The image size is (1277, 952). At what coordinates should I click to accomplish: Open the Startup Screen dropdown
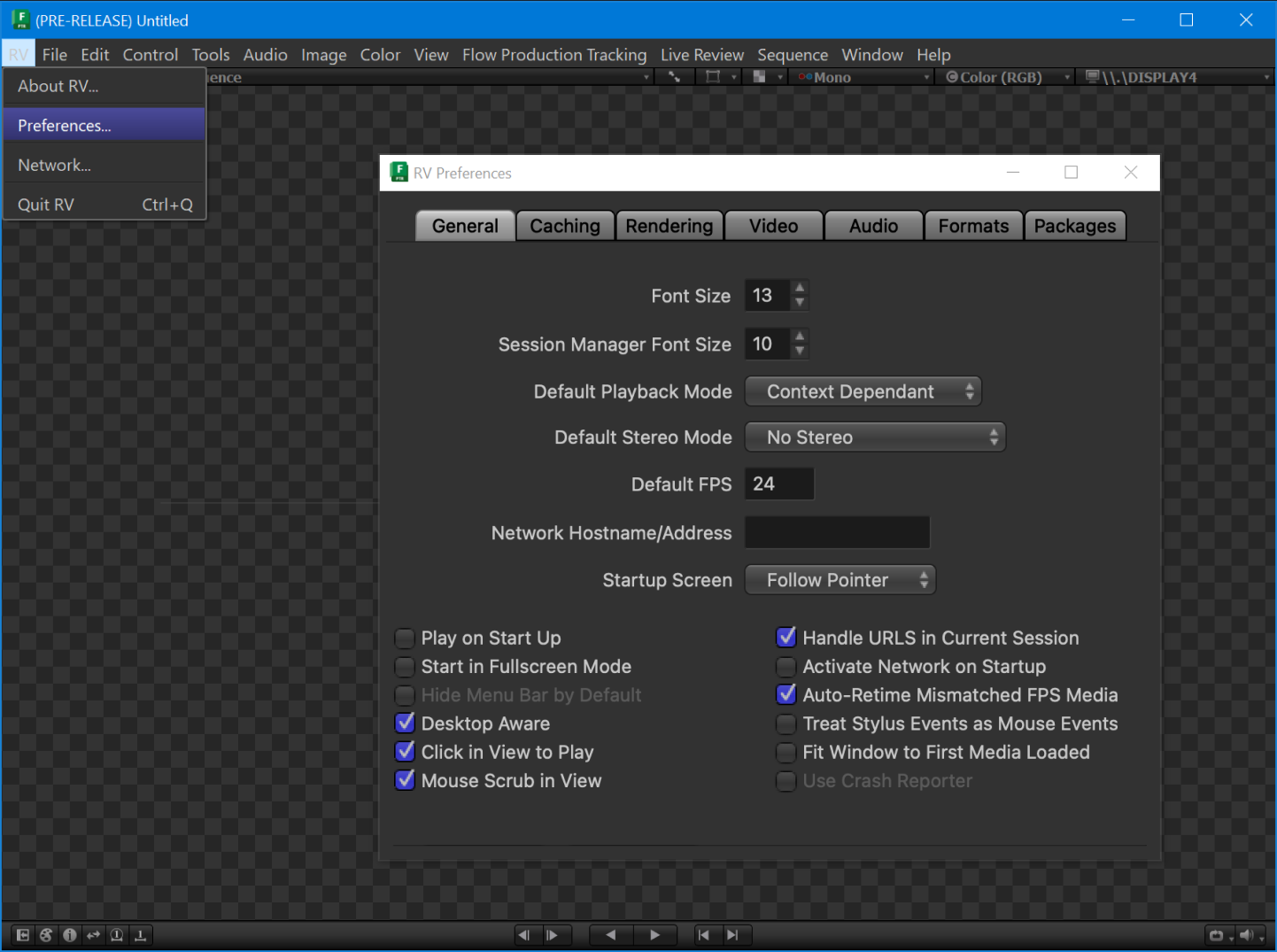(x=840, y=580)
